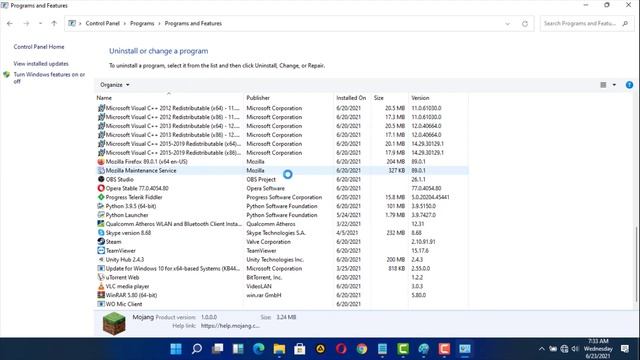Expand the view options dropdown arrow

tap(614, 85)
